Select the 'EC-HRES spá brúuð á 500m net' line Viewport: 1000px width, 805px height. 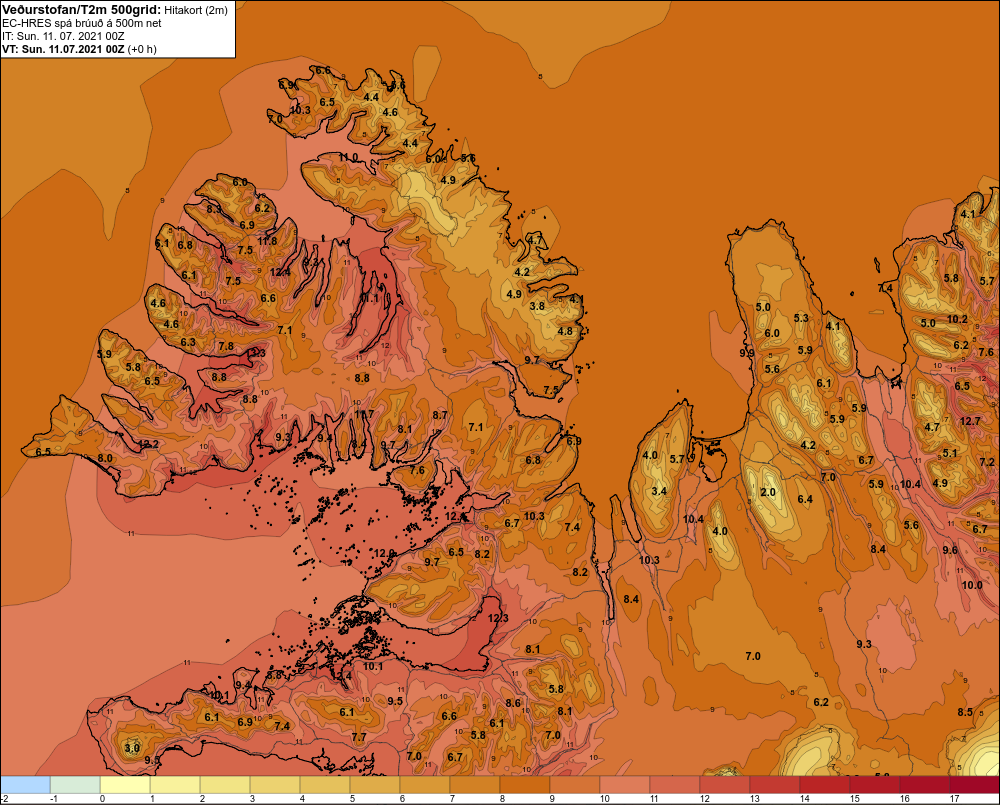[x=82, y=23]
